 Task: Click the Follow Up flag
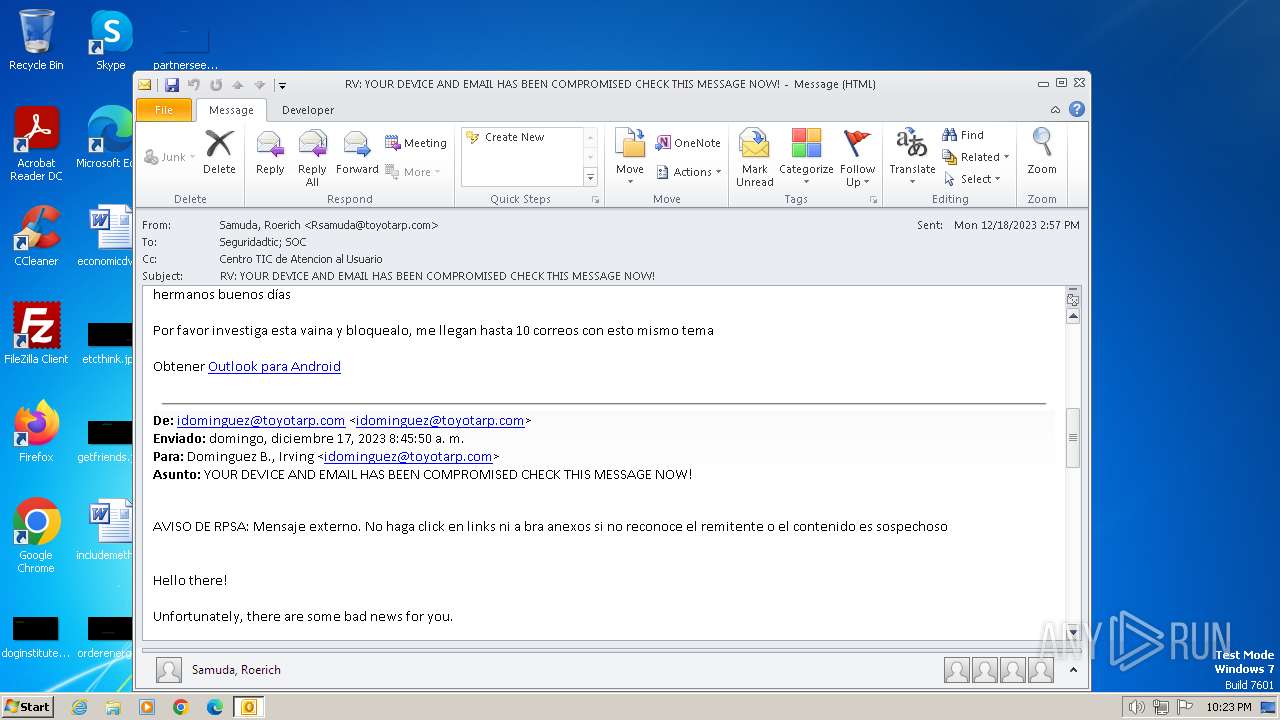click(x=857, y=157)
